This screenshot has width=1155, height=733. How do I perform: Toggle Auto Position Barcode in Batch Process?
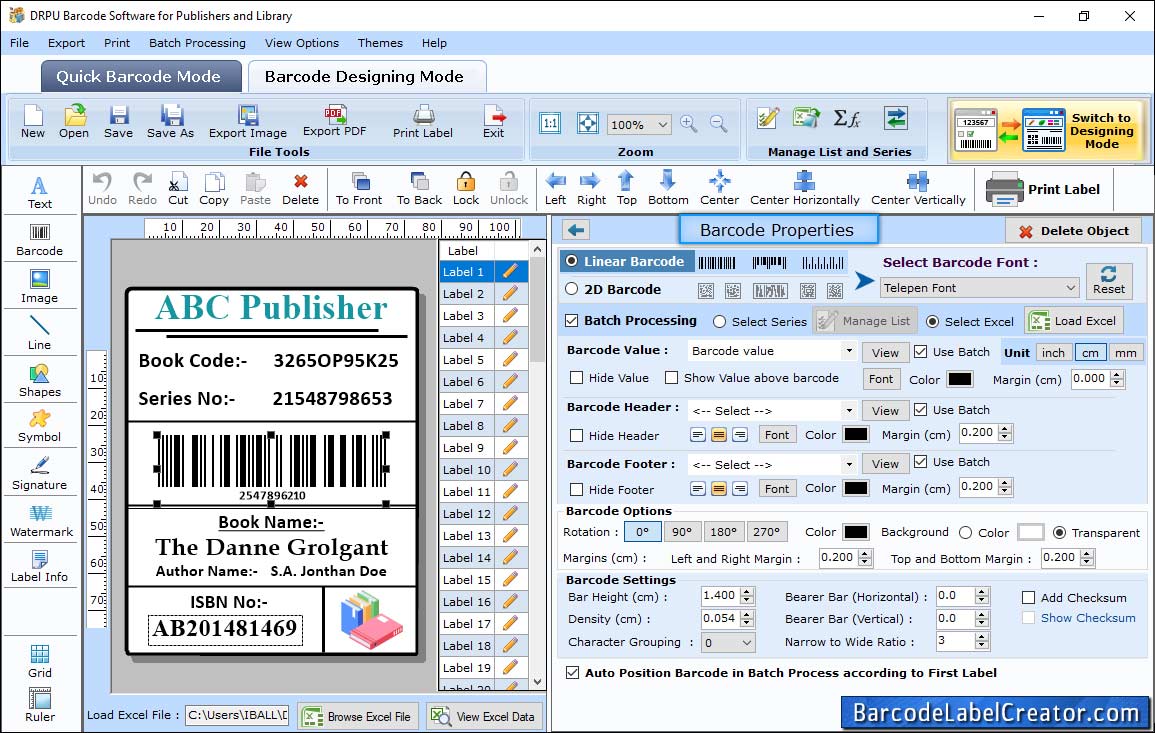572,673
